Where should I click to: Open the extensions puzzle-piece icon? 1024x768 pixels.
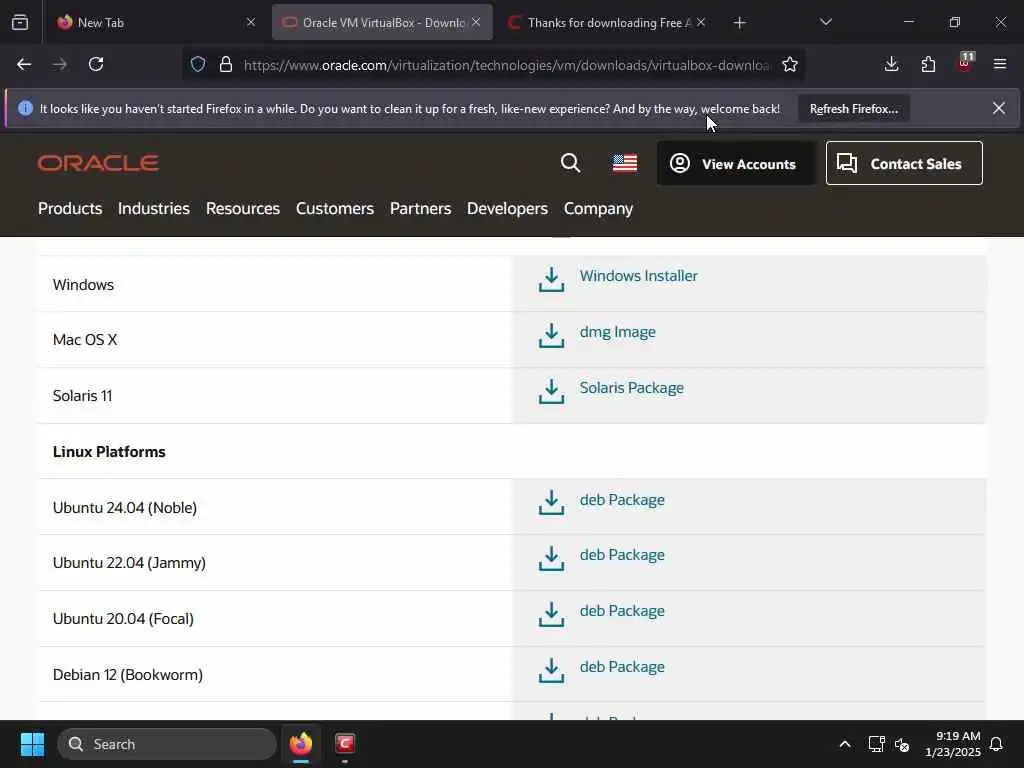coord(928,64)
